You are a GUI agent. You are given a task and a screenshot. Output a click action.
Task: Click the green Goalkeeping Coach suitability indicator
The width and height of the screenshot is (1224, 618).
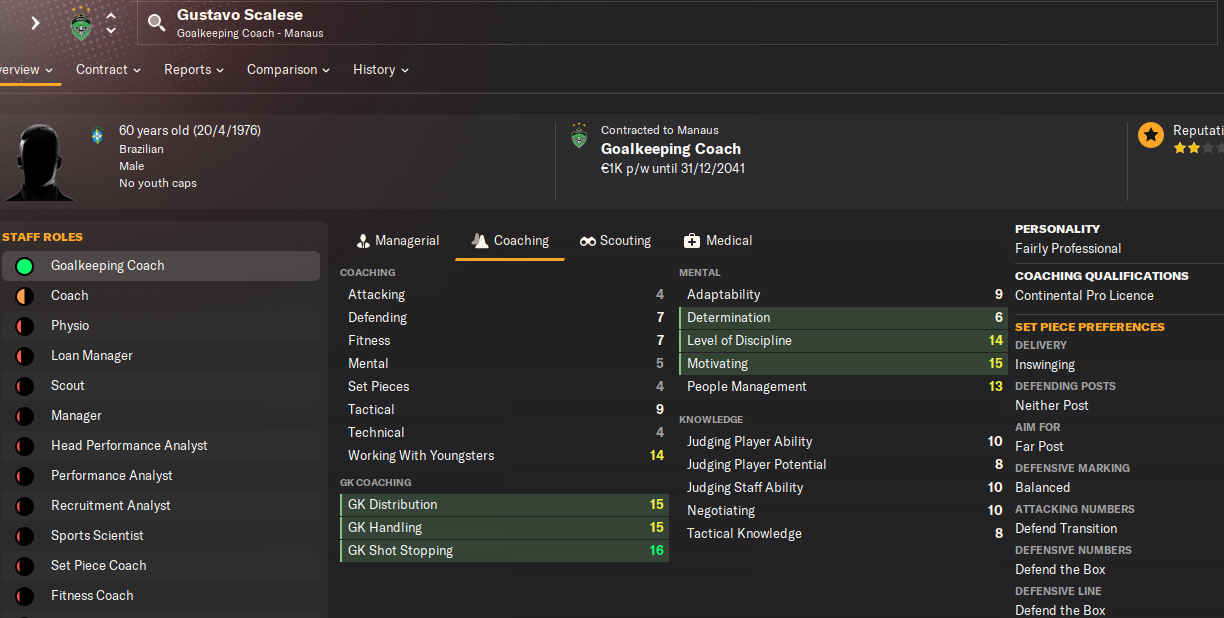pos(25,266)
